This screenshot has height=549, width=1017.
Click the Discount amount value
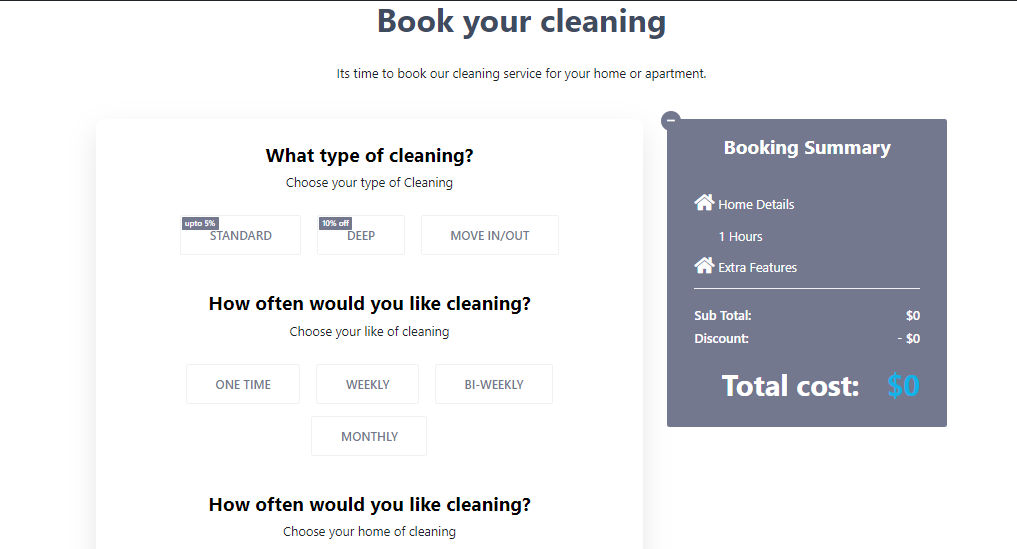click(x=909, y=338)
